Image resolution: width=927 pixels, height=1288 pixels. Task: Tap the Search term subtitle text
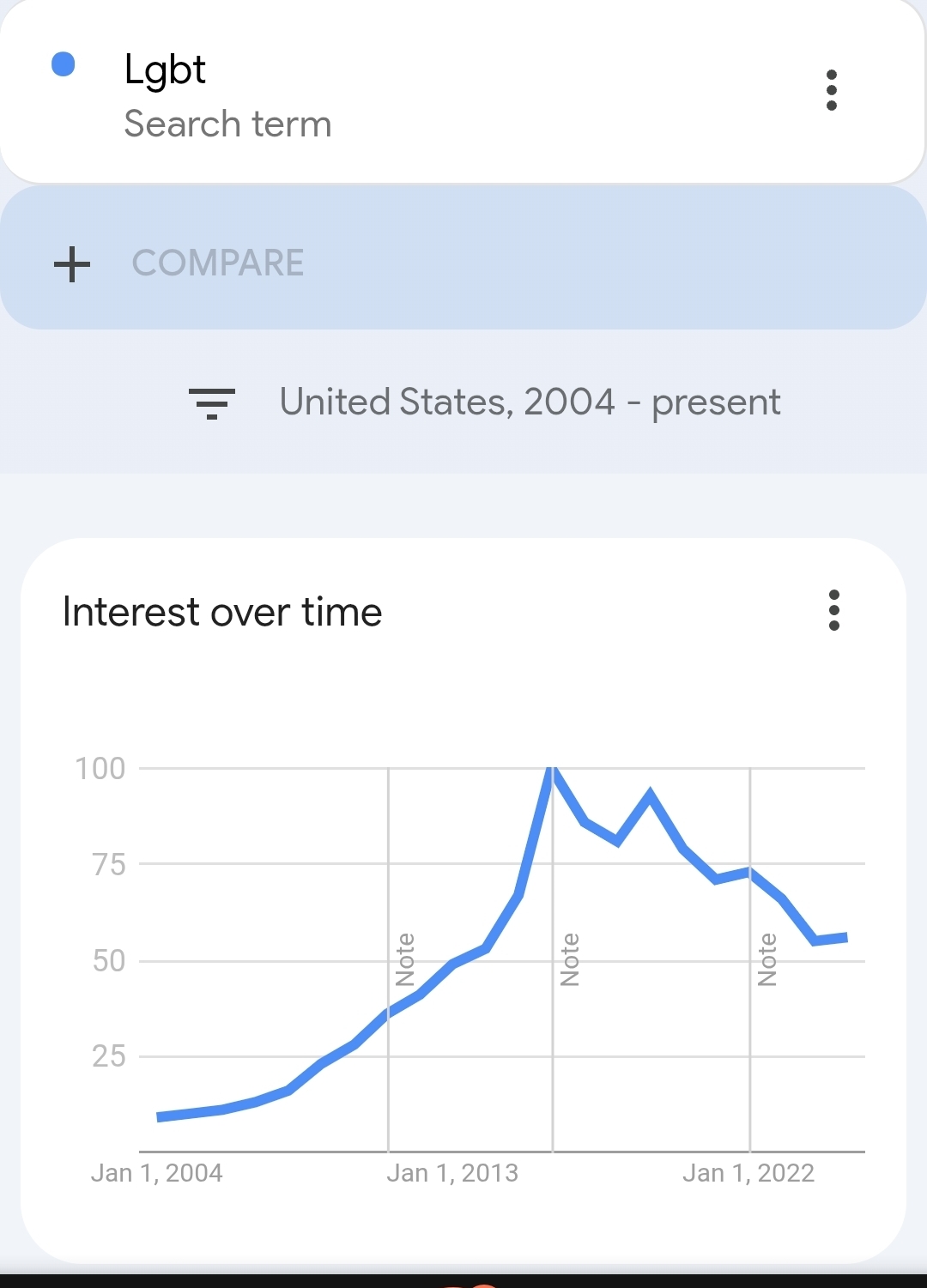(227, 124)
